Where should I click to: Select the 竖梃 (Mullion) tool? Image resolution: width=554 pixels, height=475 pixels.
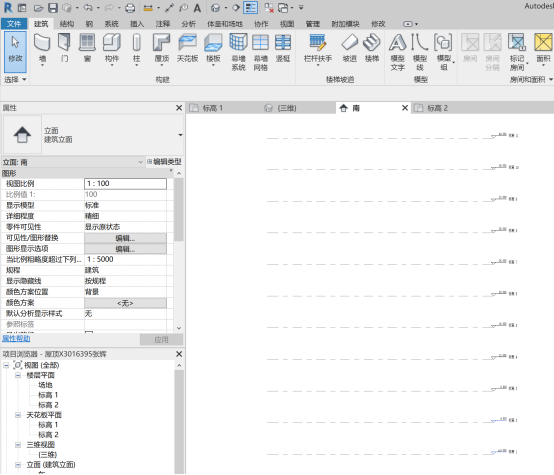(283, 48)
